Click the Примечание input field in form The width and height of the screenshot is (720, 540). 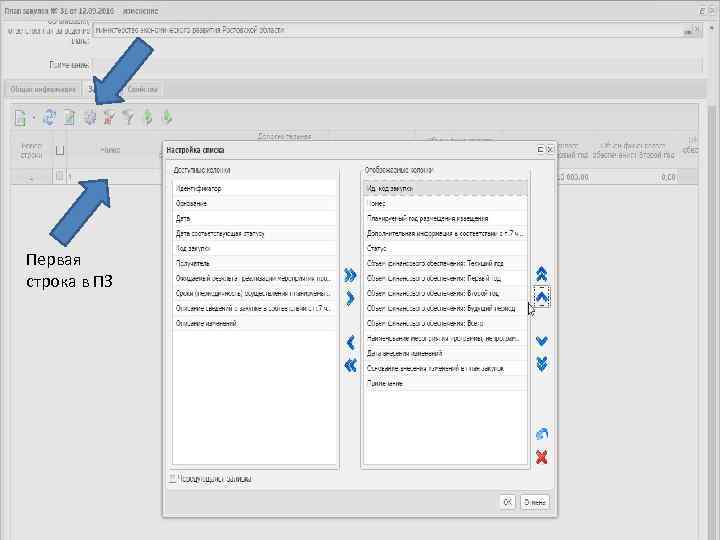click(397, 65)
